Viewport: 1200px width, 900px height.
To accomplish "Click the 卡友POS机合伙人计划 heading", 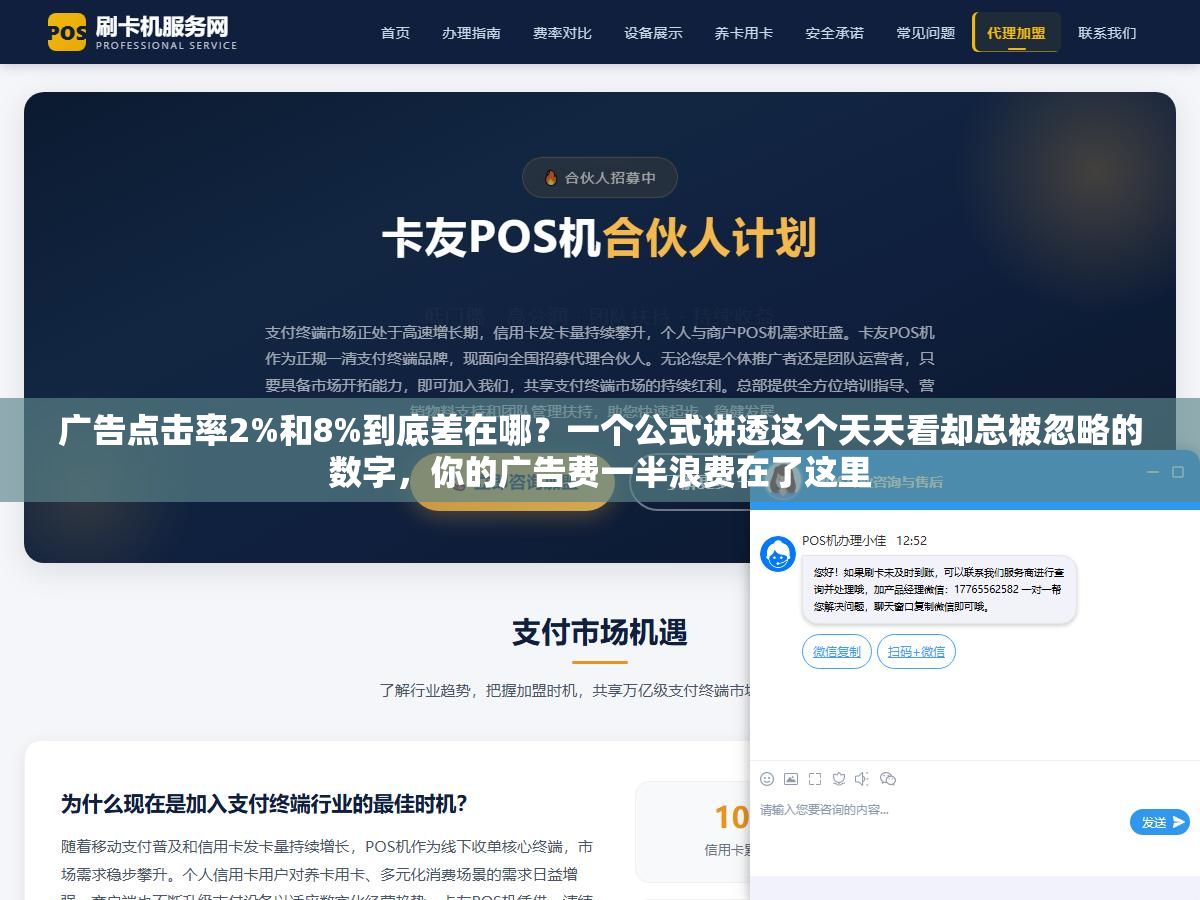I will (600, 238).
